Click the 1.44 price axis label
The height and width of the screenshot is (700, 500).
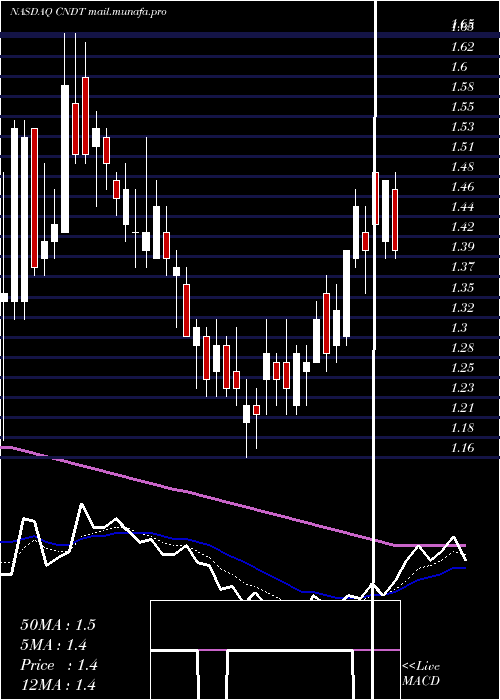pos(462,207)
